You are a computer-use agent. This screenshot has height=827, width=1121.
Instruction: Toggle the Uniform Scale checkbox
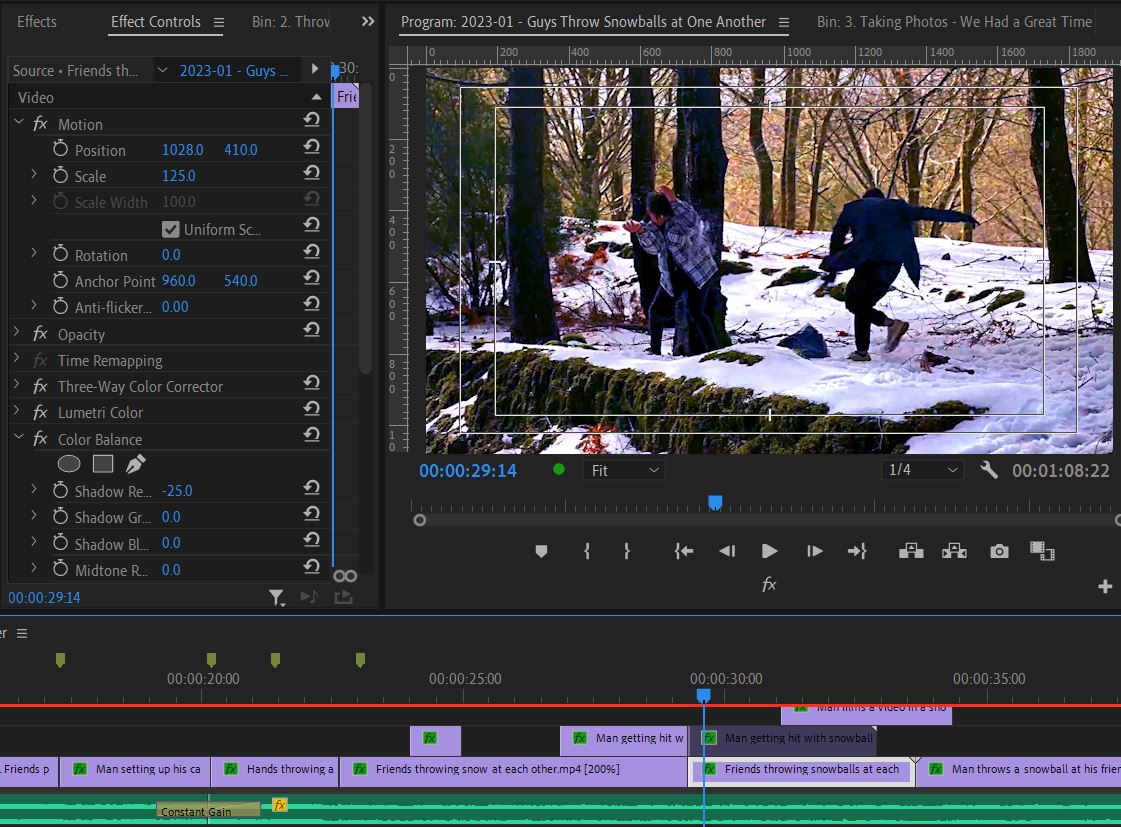(x=170, y=229)
